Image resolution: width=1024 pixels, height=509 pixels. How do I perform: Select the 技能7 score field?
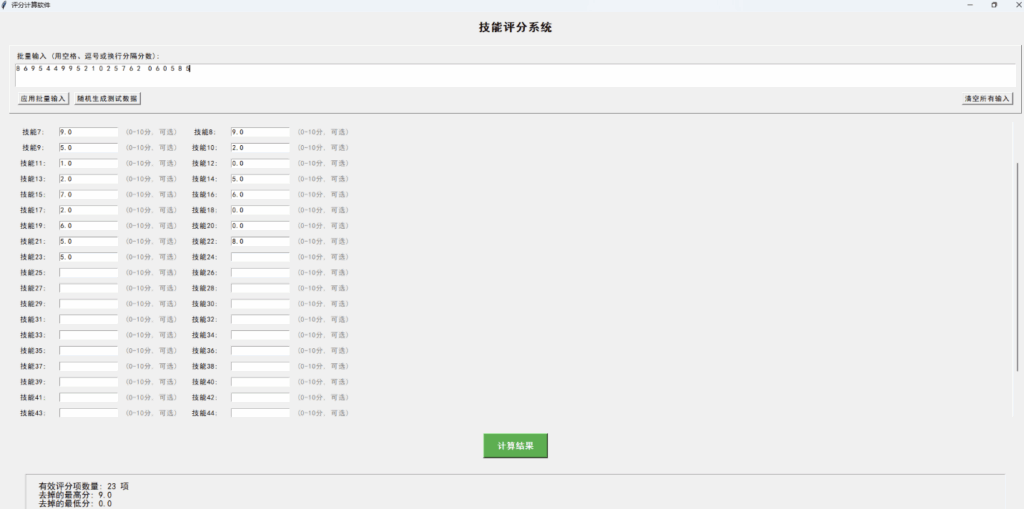click(88, 132)
